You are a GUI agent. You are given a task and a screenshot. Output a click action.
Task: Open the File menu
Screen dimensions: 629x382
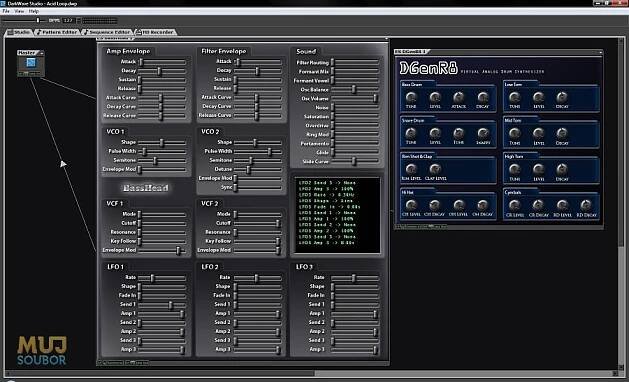coord(6,11)
